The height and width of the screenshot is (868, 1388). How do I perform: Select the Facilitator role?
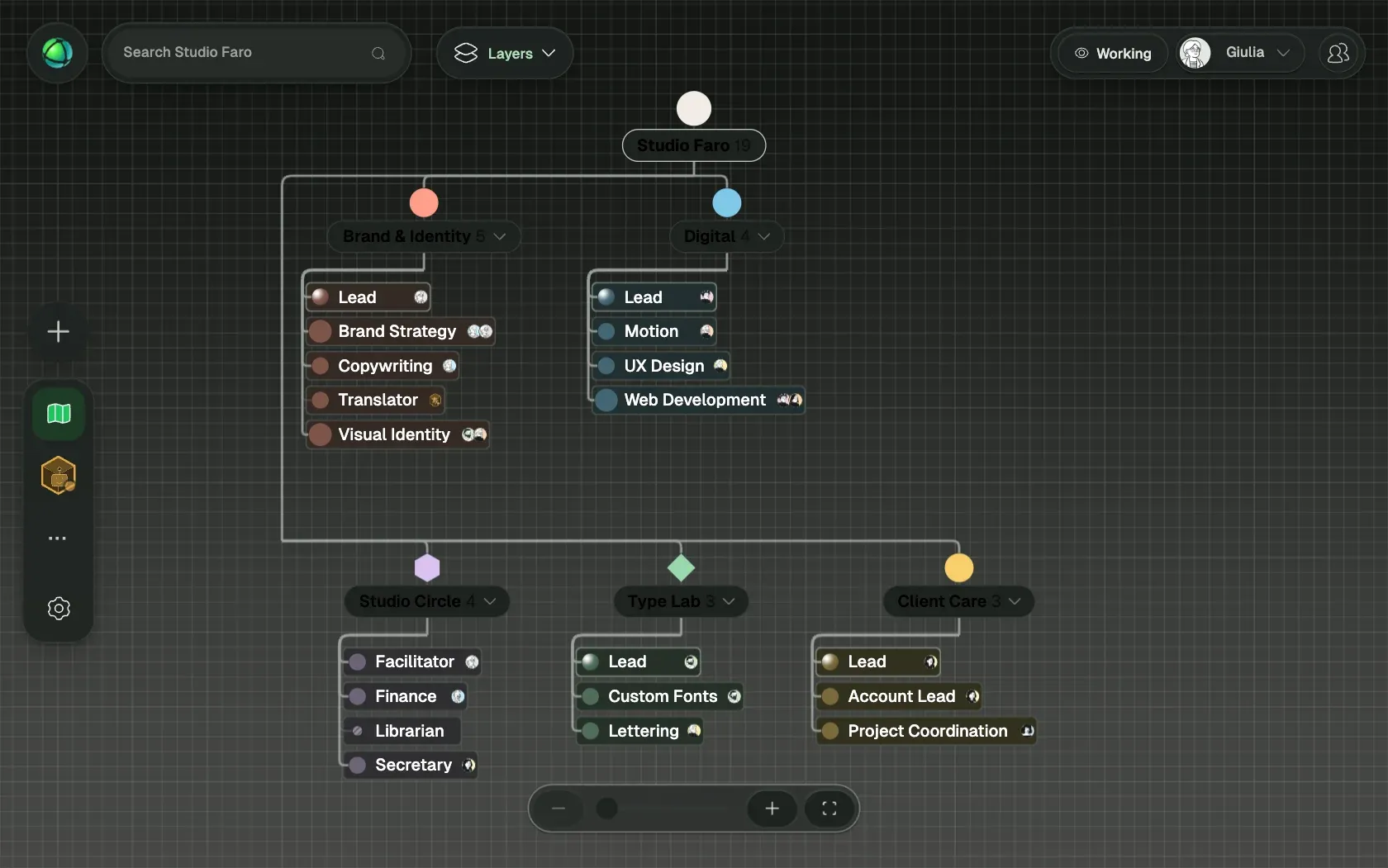tap(412, 662)
